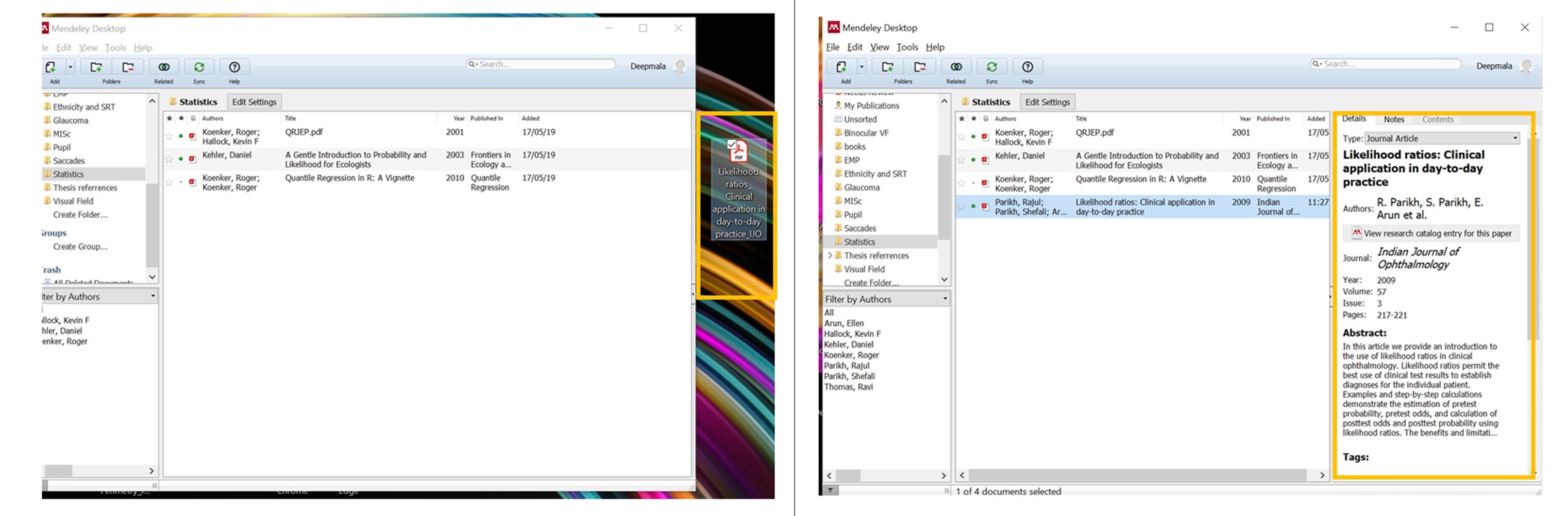Image resolution: width=1568 pixels, height=516 pixels.
Task: Select the Likelihood ratios PDF file on desktop
Action: (738, 190)
